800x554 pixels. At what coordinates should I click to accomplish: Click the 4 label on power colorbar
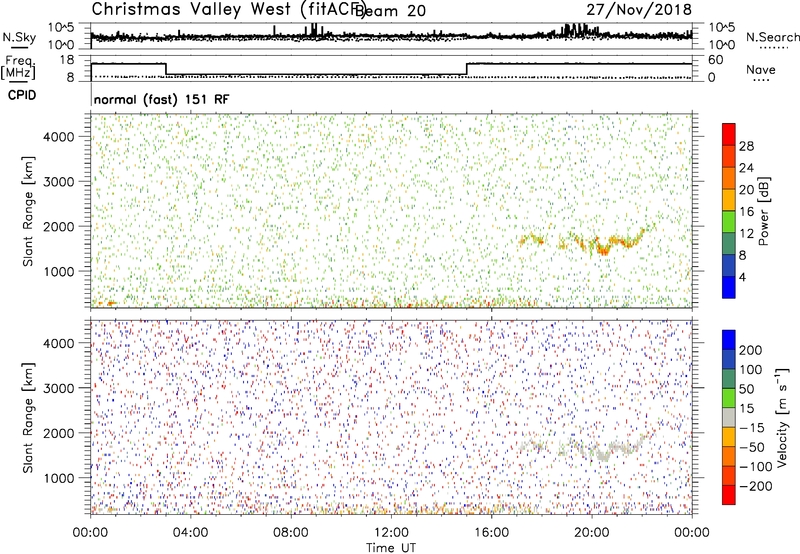[x=743, y=277]
